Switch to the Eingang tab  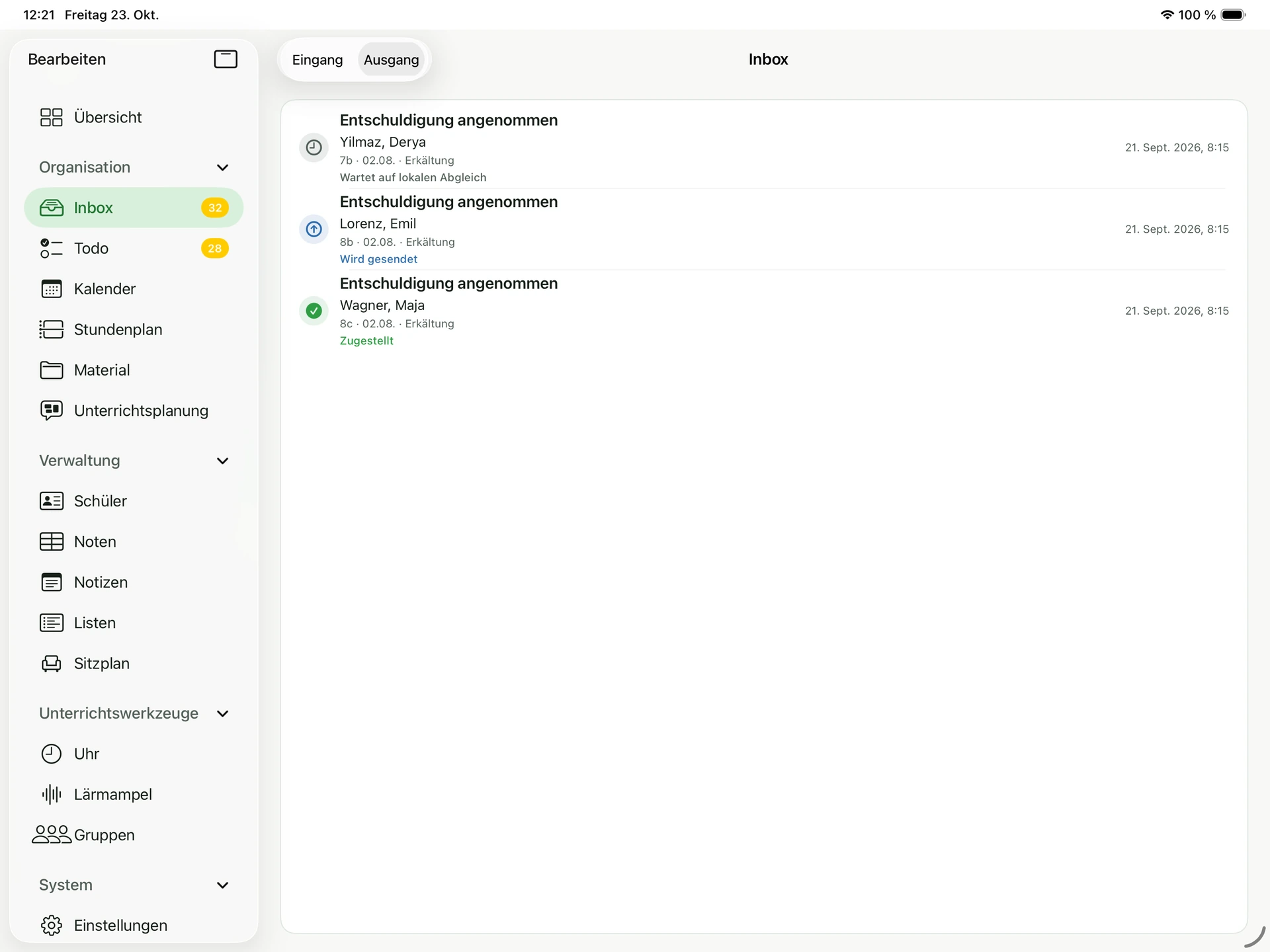317,60
